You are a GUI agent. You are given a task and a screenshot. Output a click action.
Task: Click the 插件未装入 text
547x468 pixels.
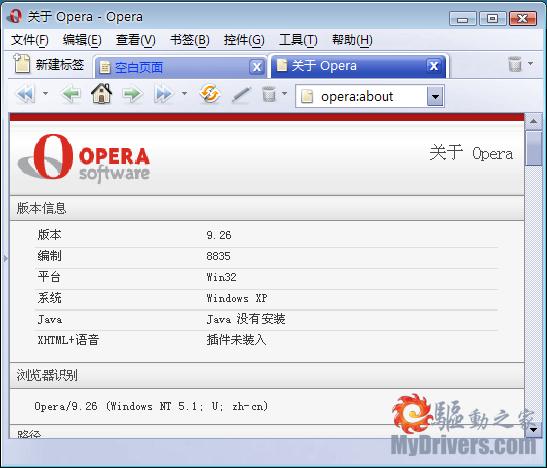236,340
